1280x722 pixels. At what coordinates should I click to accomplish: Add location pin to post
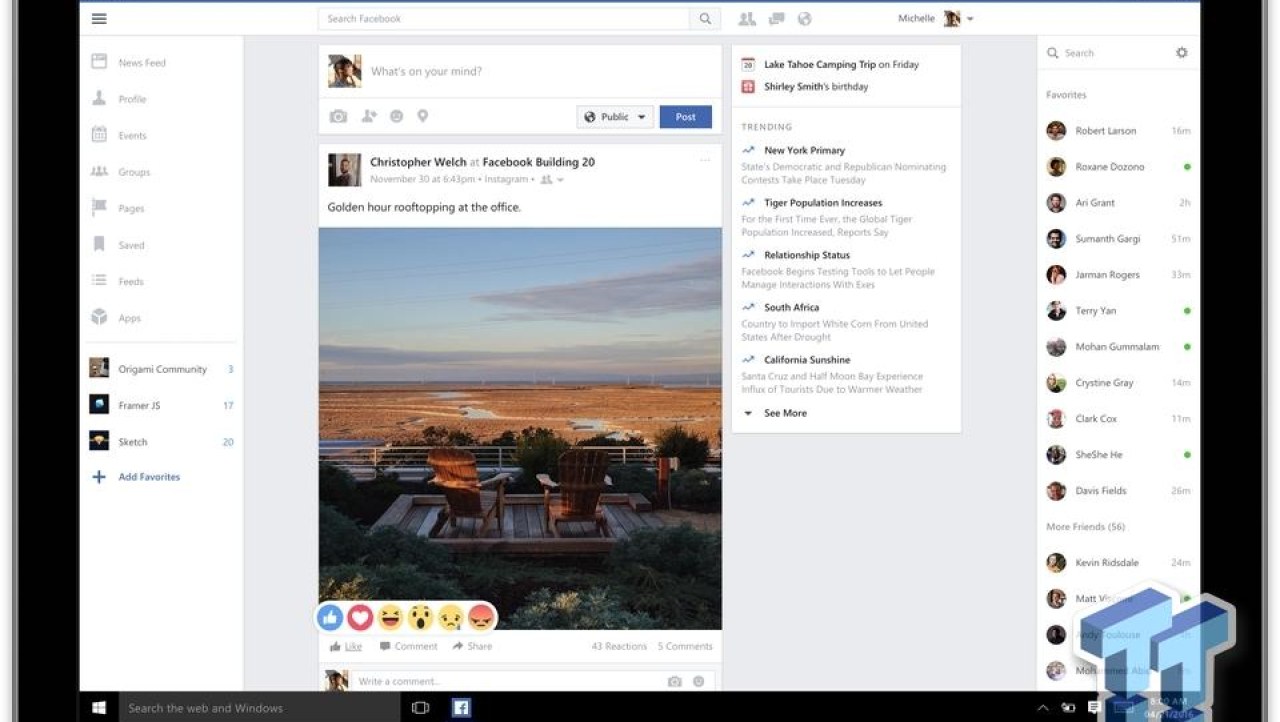click(423, 117)
